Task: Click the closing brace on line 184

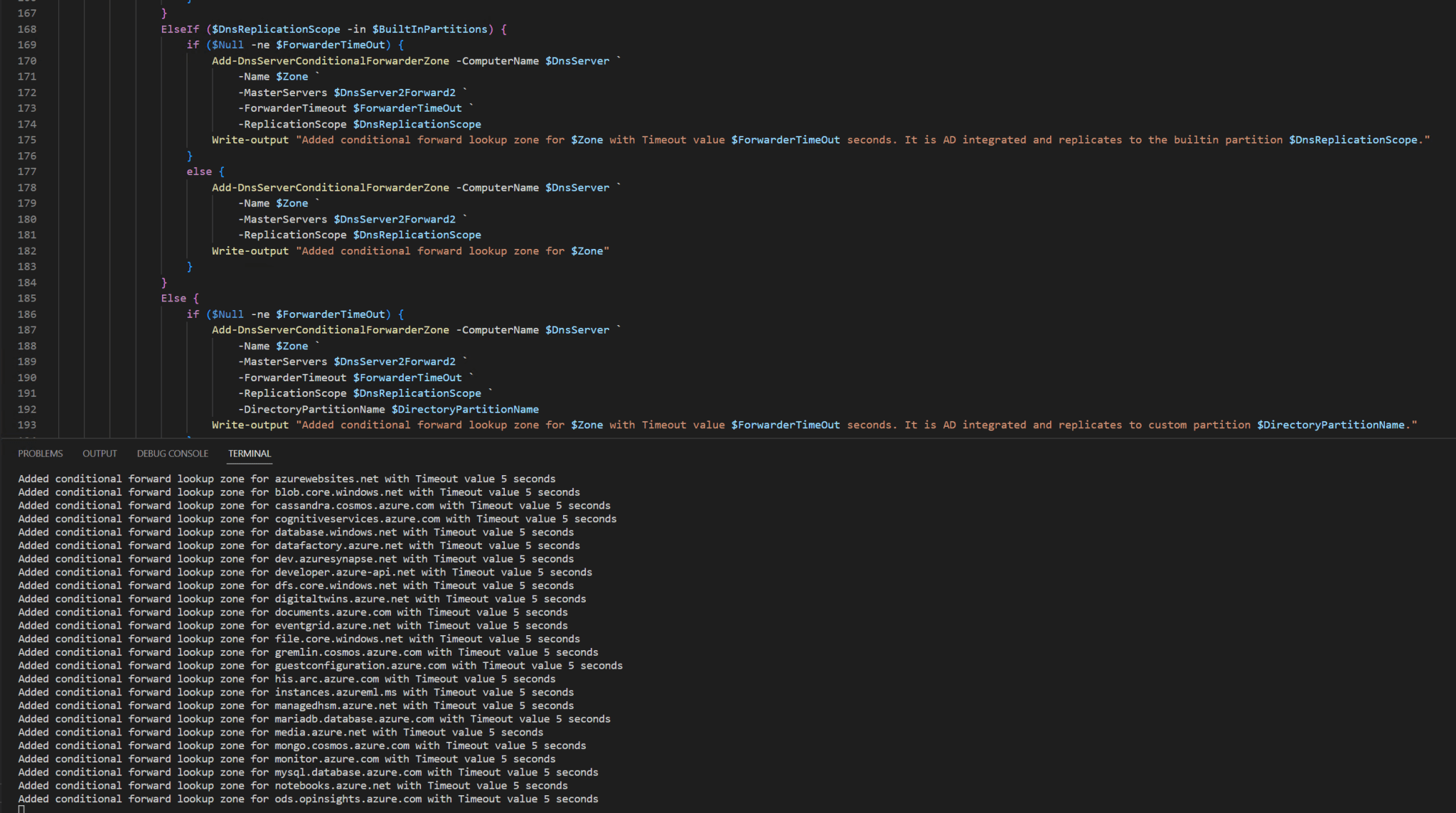Action: pyautogui.click(x=163, y=282)
